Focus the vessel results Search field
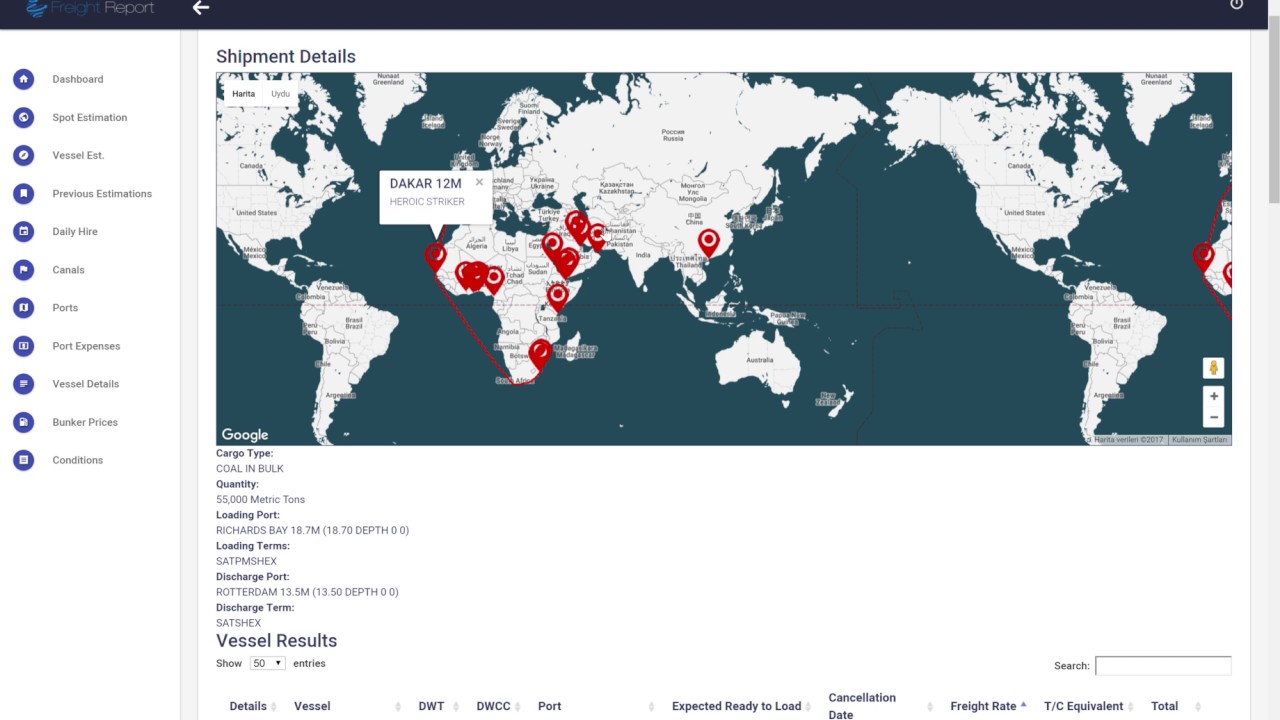The width and height of the screenshot is (1280, 720). (x=1163, y=666)
